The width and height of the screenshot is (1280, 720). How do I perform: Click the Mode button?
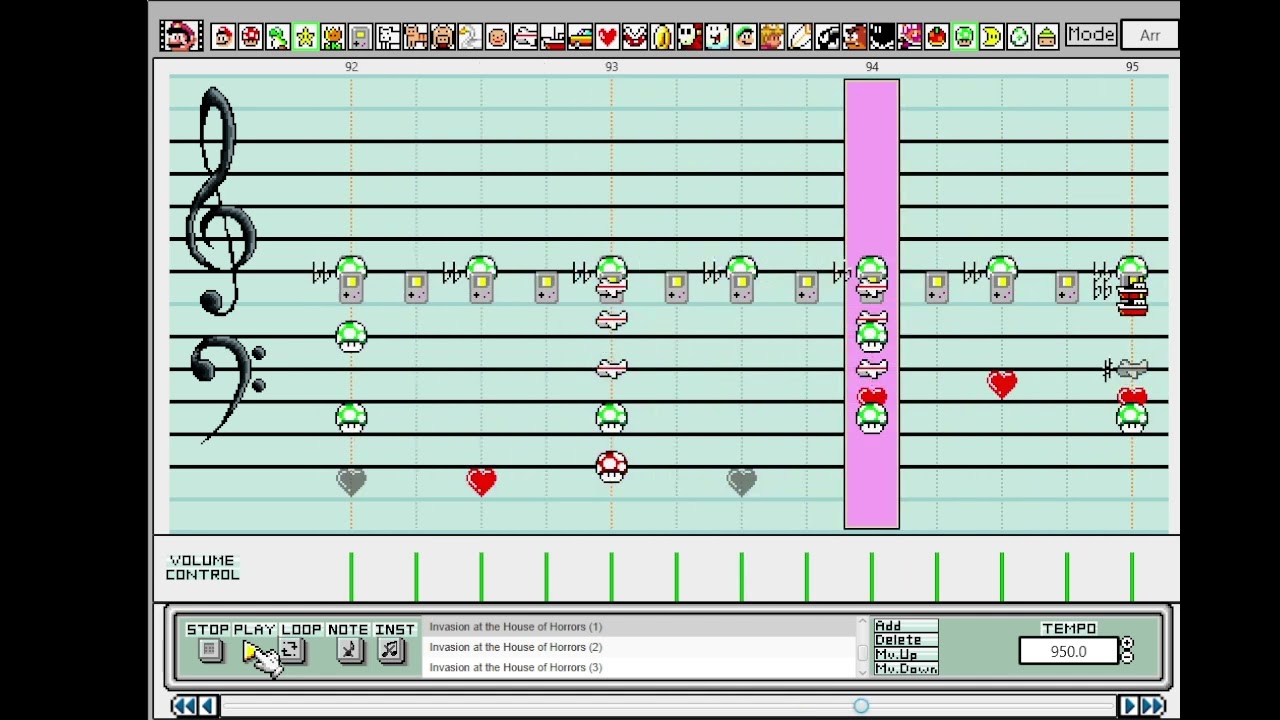pyautogui.click(x=1090, y=34)
